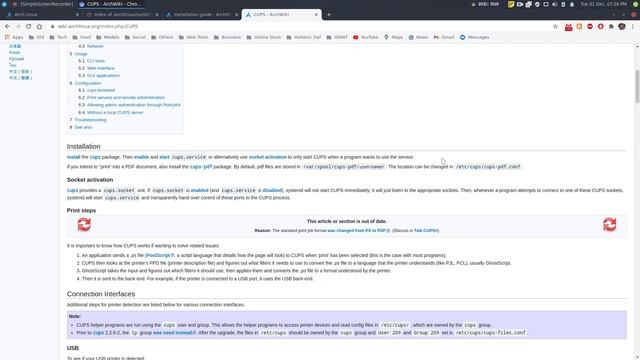Follow the socket activation link in Installation
Viewport: 640px width, 360px height.
(268, 157)
